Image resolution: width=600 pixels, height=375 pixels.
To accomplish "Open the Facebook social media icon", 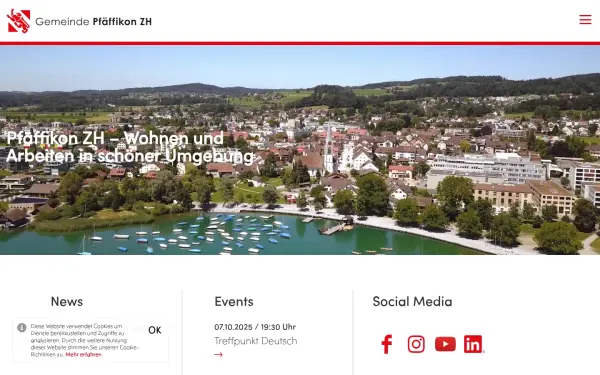I will (387, 344).
